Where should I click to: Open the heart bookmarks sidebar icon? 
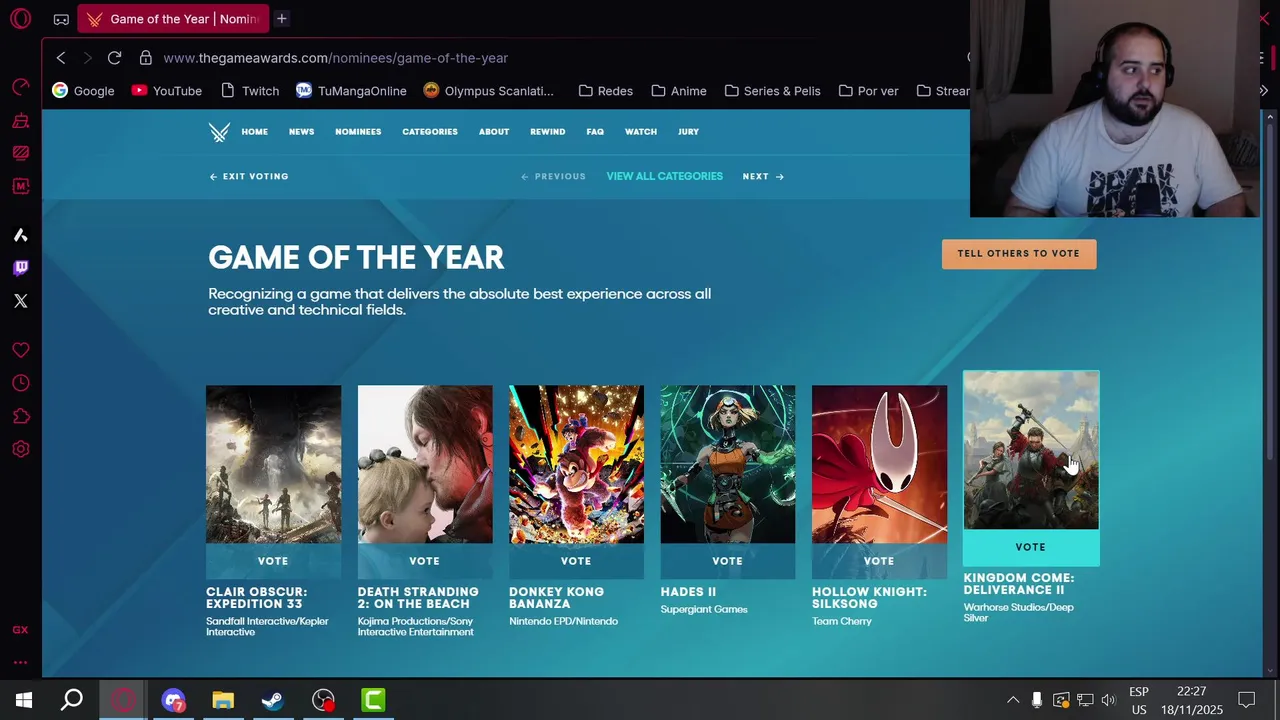20,350
